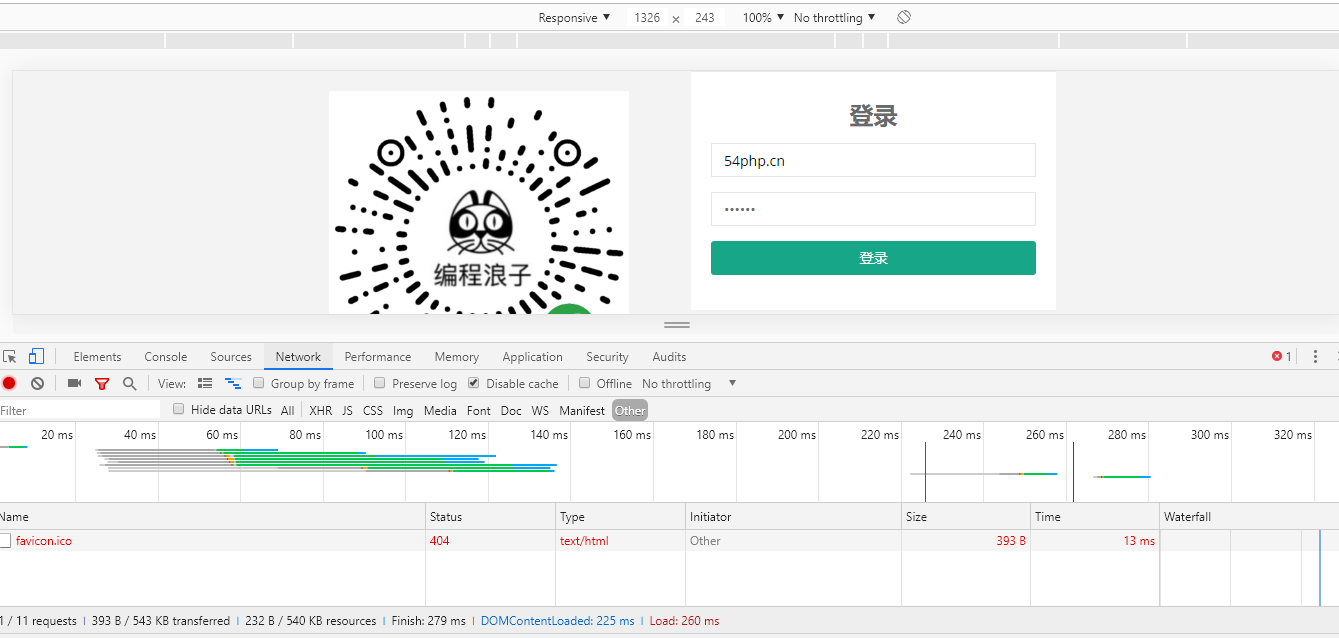The width and height of the screenshot is (1339, 638).
Task: Clear the network log icon
Action: click(x=37, y=383)
